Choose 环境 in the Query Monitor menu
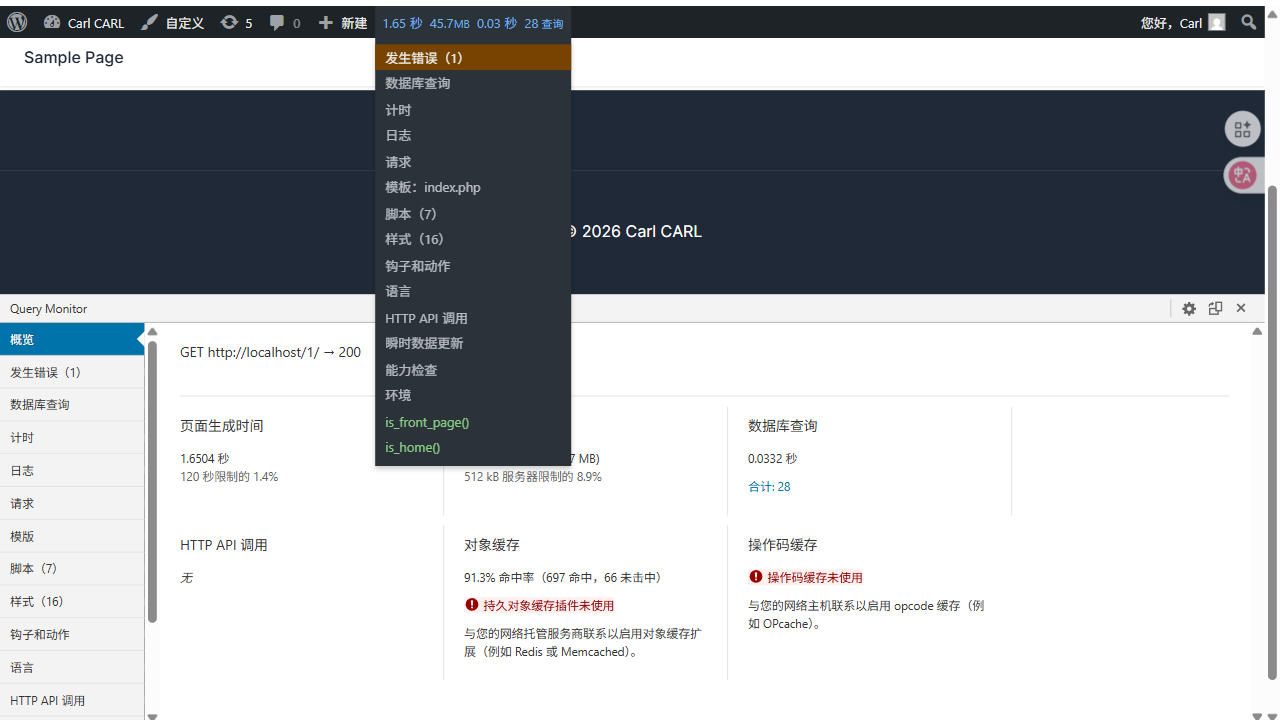The image size is (1280, 720). tap(398, 395)
